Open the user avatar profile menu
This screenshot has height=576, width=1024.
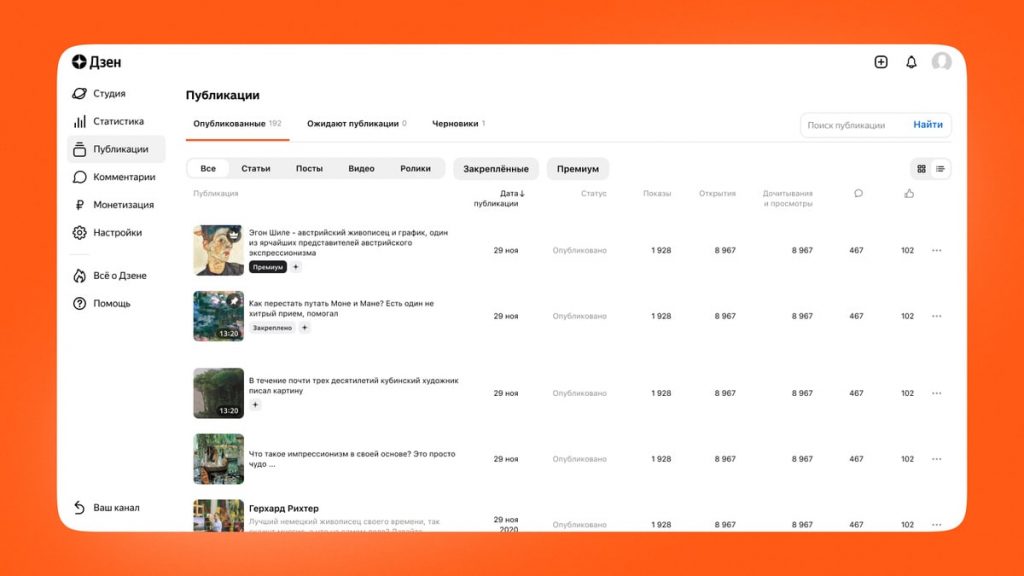[941, 62]
